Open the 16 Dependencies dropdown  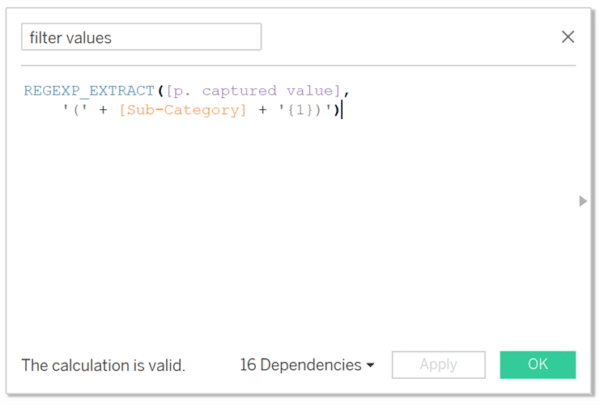pos(307,365)
